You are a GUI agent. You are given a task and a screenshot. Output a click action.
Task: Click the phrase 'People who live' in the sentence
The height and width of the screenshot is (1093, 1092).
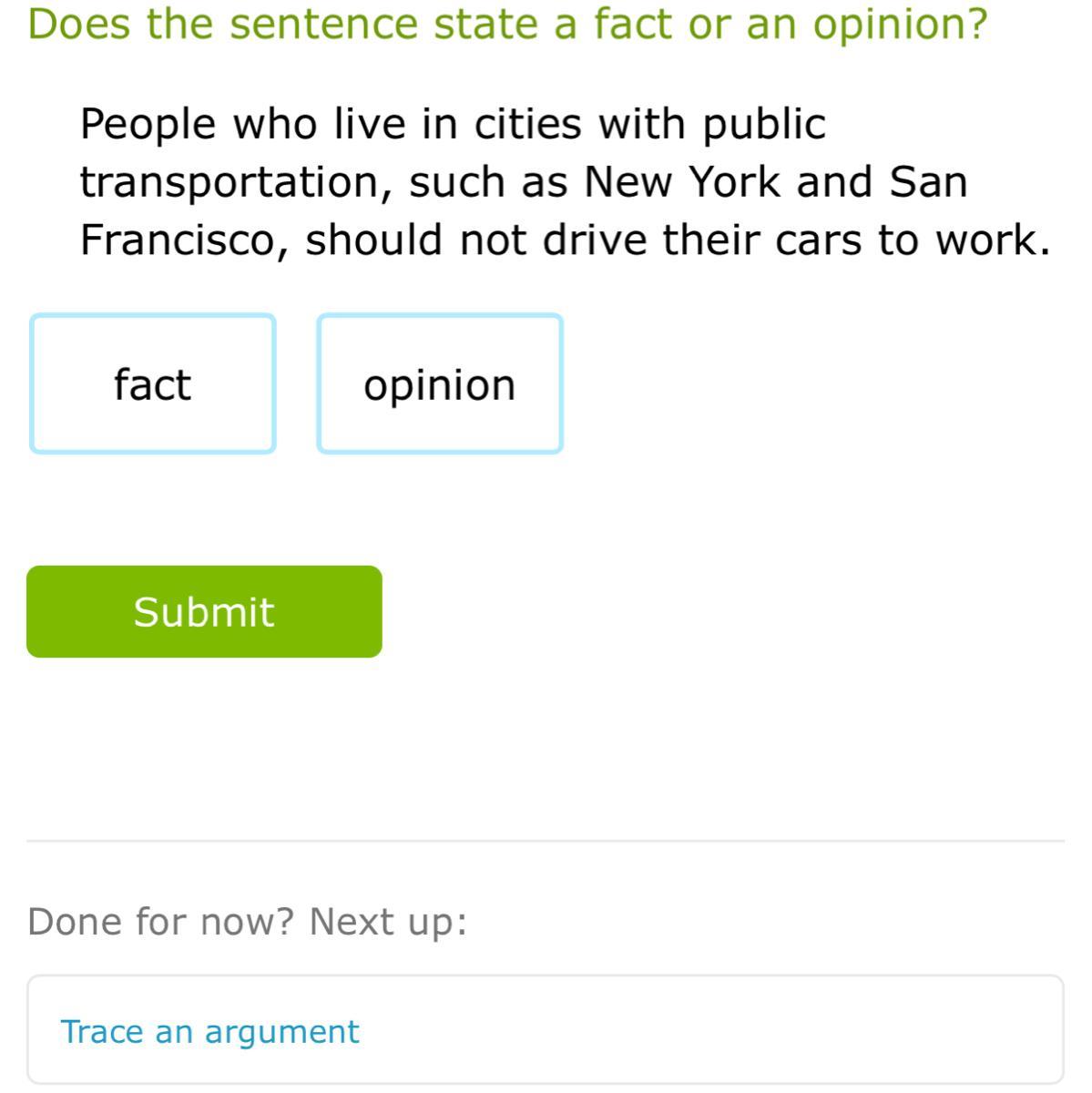tap(242, 124)
